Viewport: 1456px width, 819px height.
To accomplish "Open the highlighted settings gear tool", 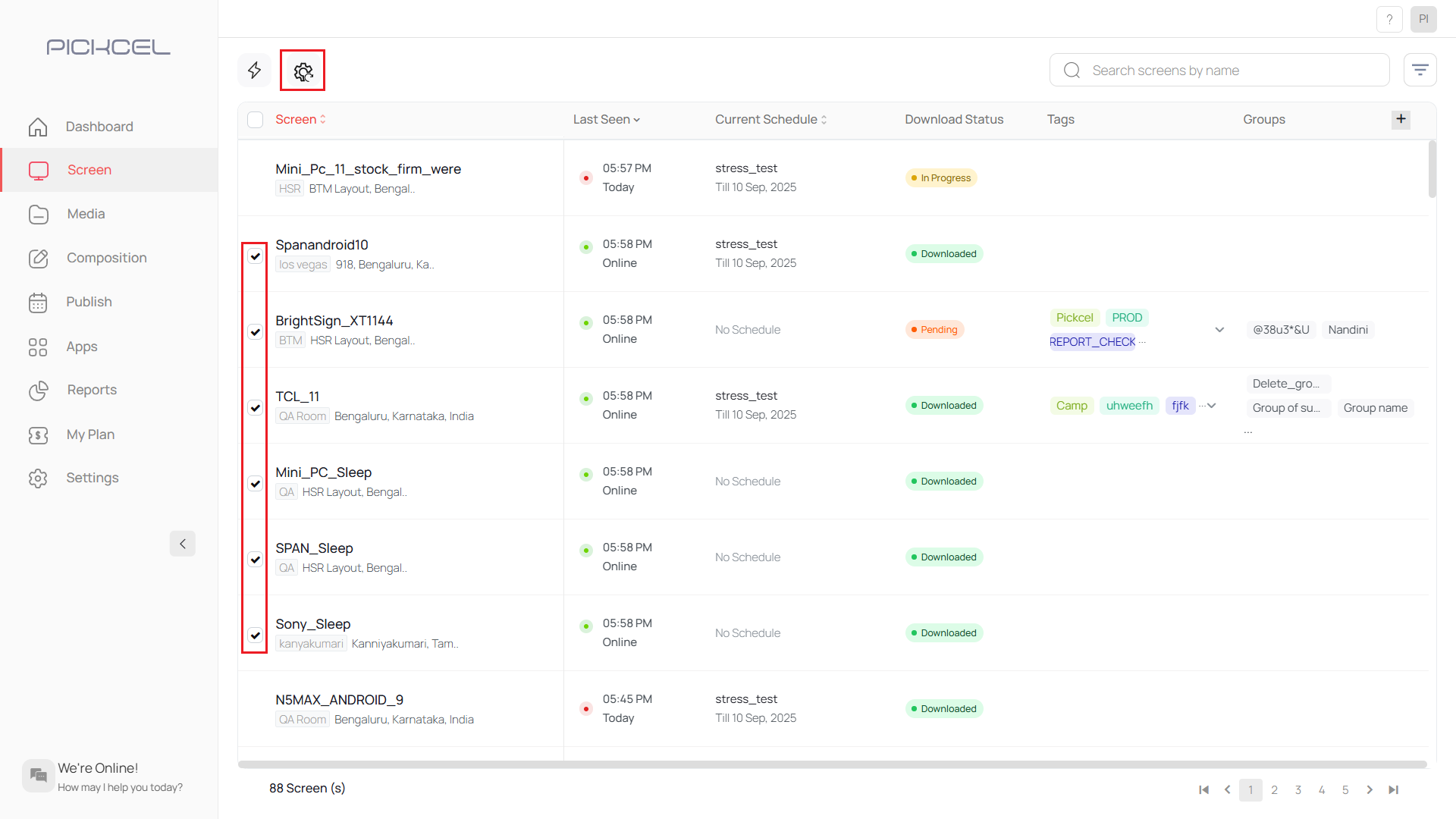I will click(x=303, y=70).
